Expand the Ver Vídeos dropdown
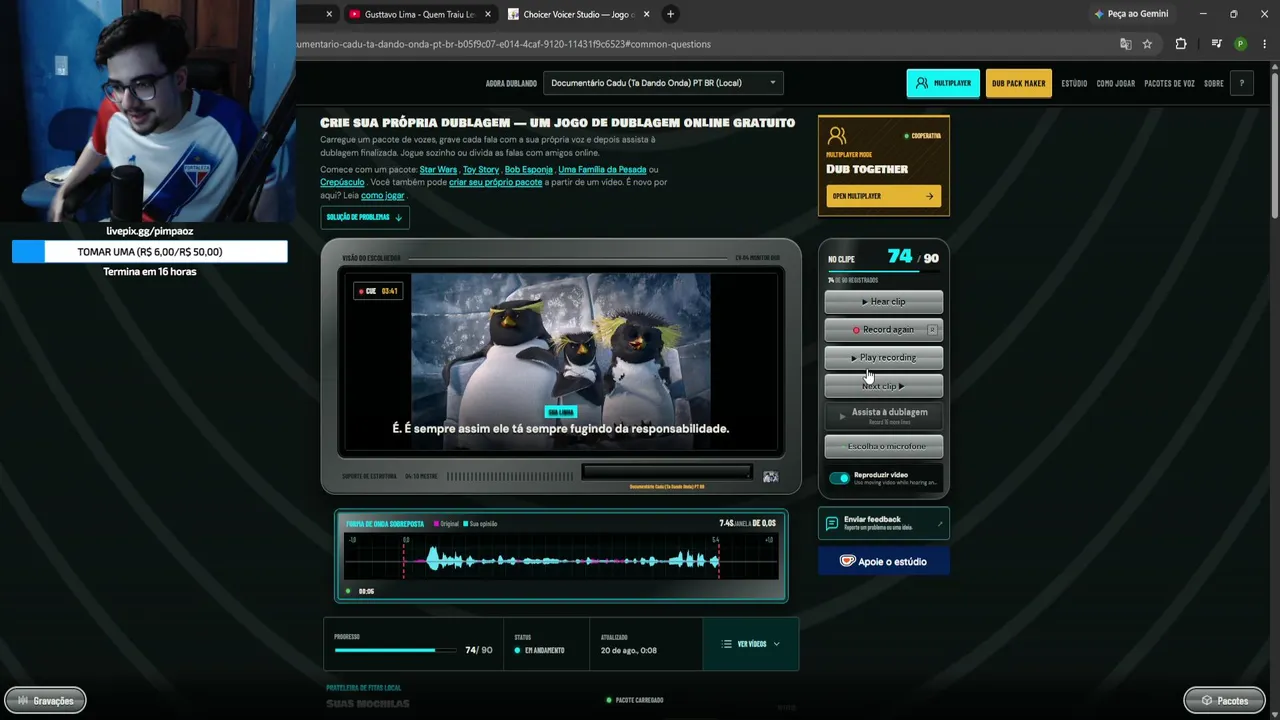1280x720 pixels. (x=751, y=644)
